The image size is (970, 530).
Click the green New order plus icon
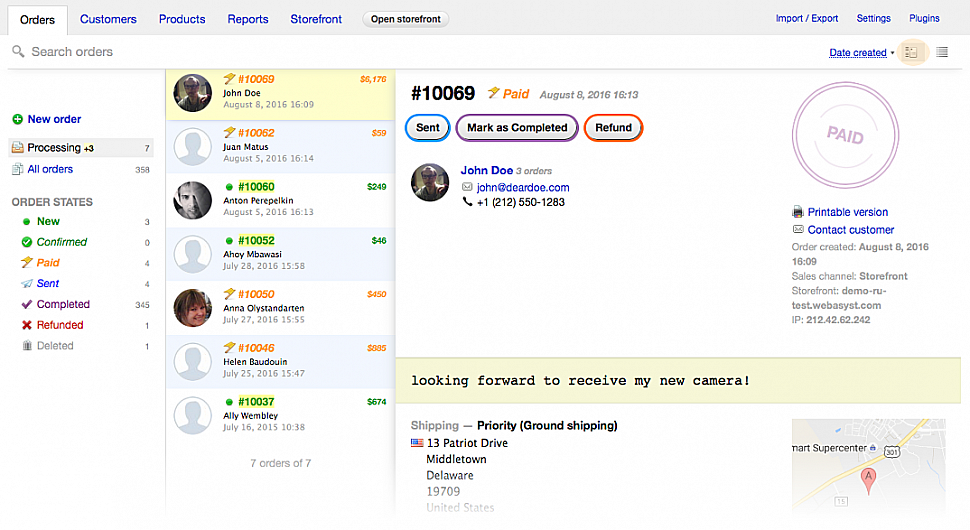[x=17, y=119]
